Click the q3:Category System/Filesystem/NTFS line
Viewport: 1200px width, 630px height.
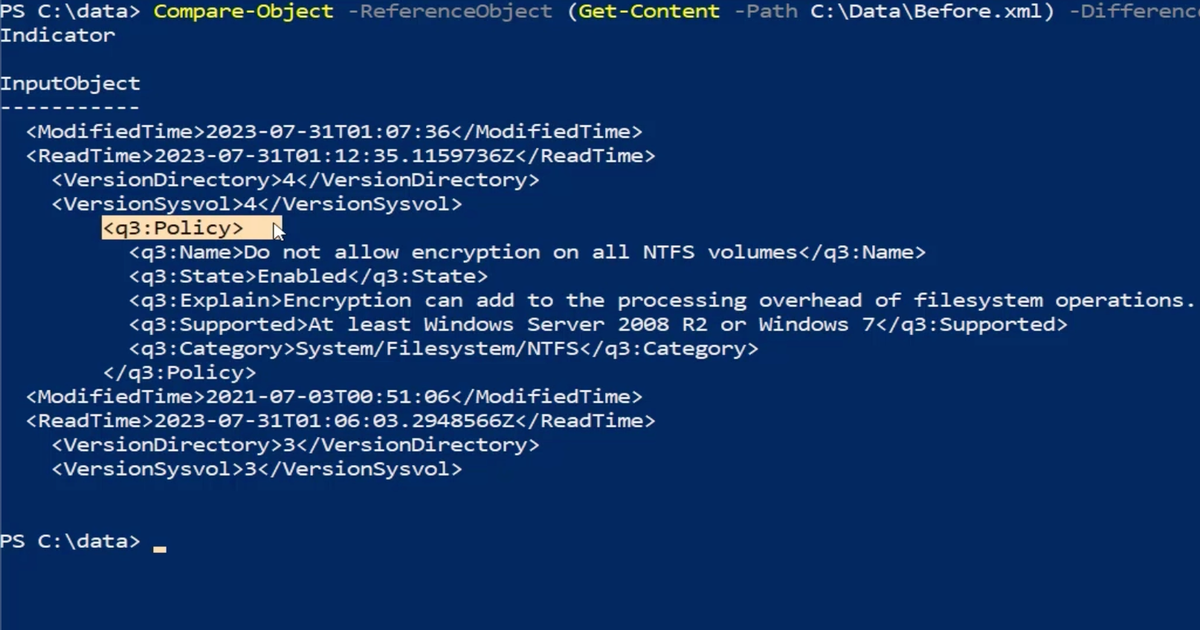coord(443,348)
